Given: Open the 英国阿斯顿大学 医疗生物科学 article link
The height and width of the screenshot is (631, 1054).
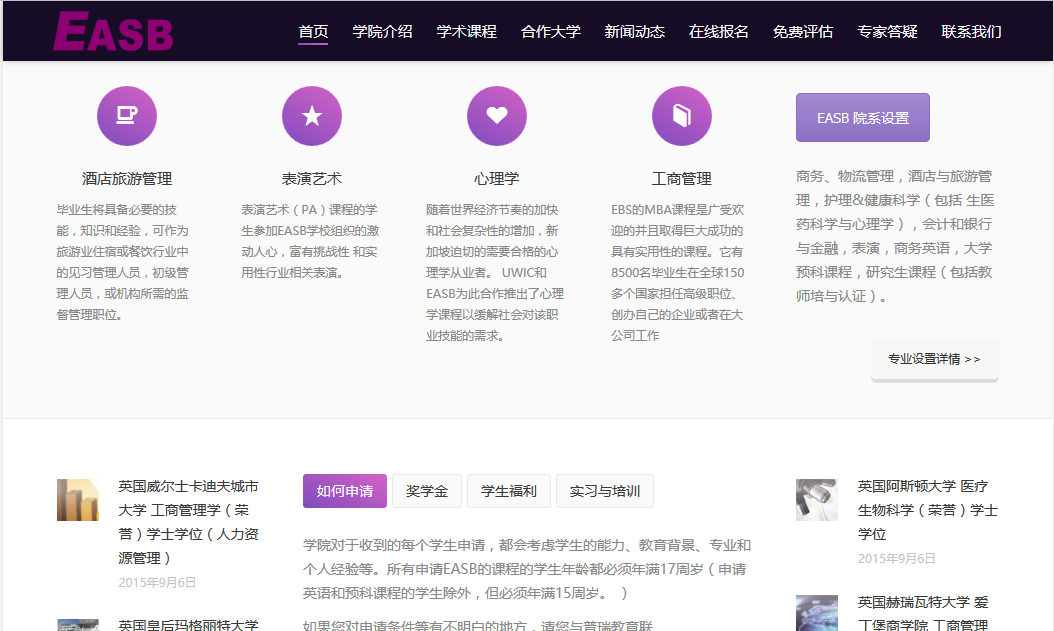Looking at the screenshot, I should coord(926,510).
